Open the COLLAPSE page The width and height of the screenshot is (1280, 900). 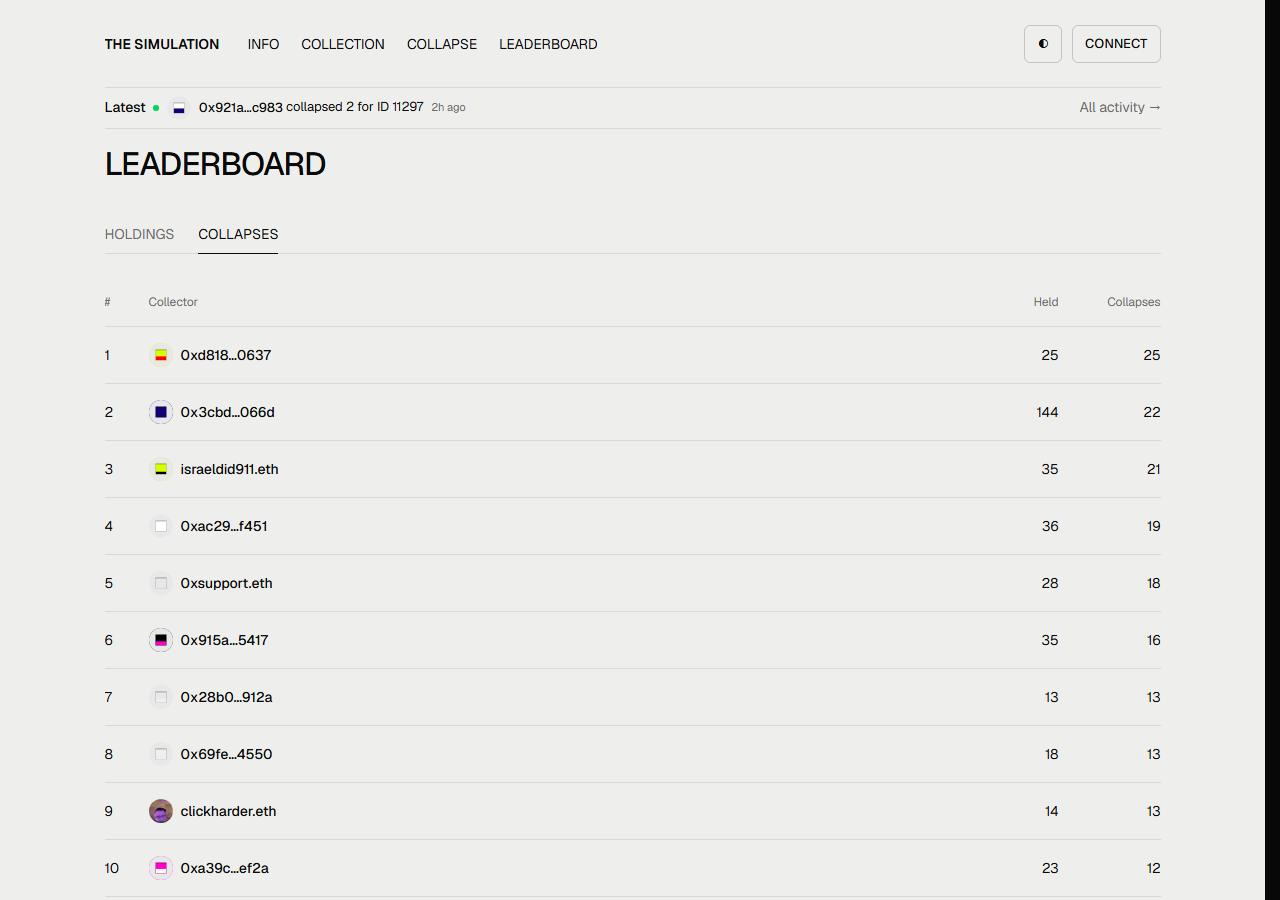pyautogui.click(x=442, y=44)
